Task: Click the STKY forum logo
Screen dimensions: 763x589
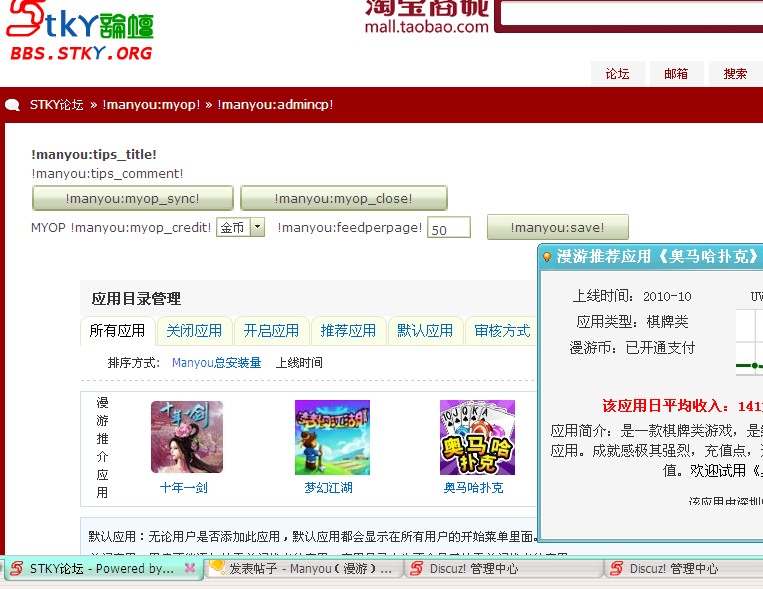Action: [80, 30]
